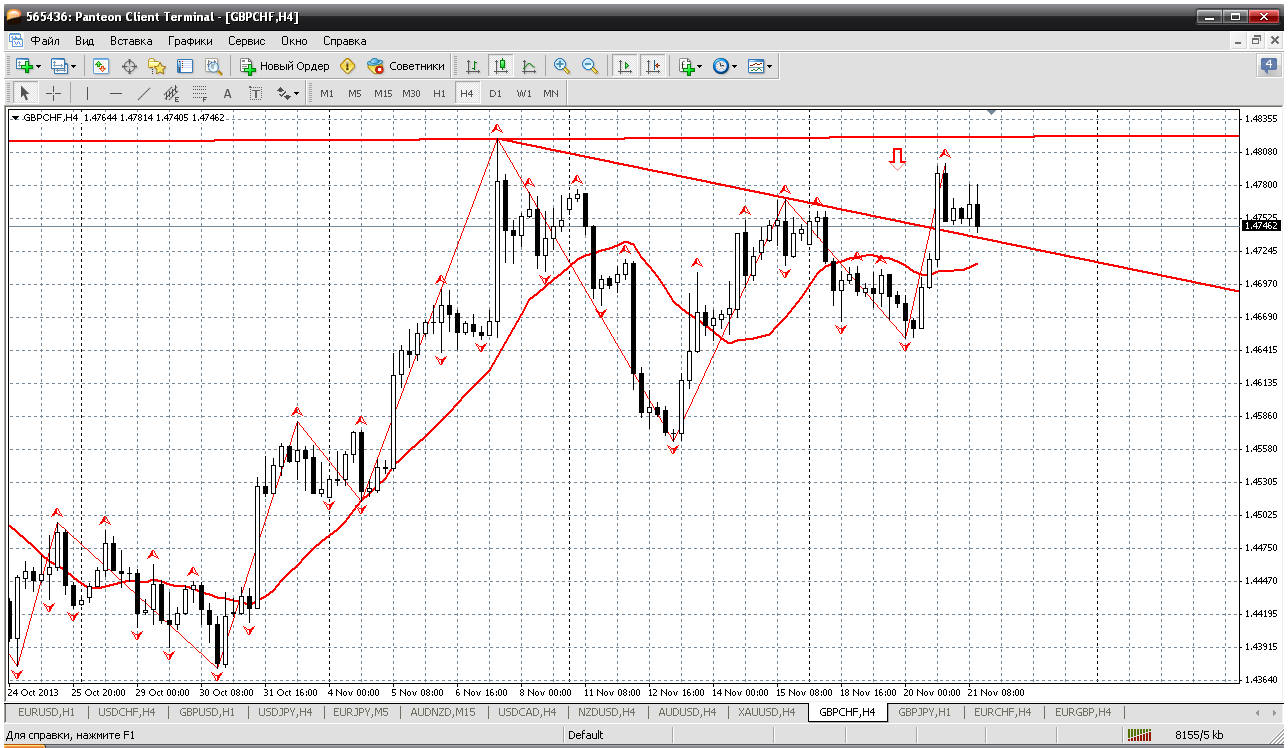Screen dimensions: 1288x748
Task: Open the Вставка menu
Action: 131,41
